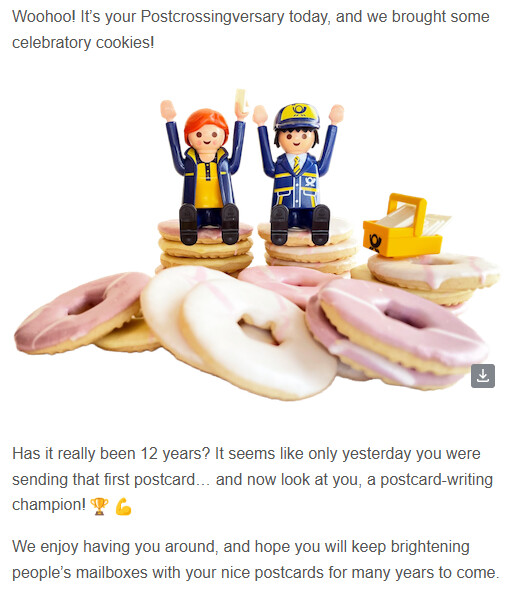This screenshot has height=594, width=532.
Task: Click the white iced ring cookie in front
Action: click(258, 338)
